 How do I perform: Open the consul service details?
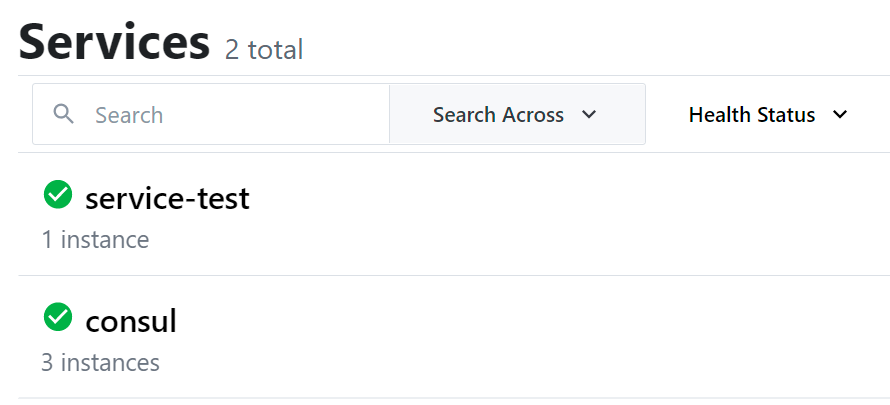coord(131,321)
